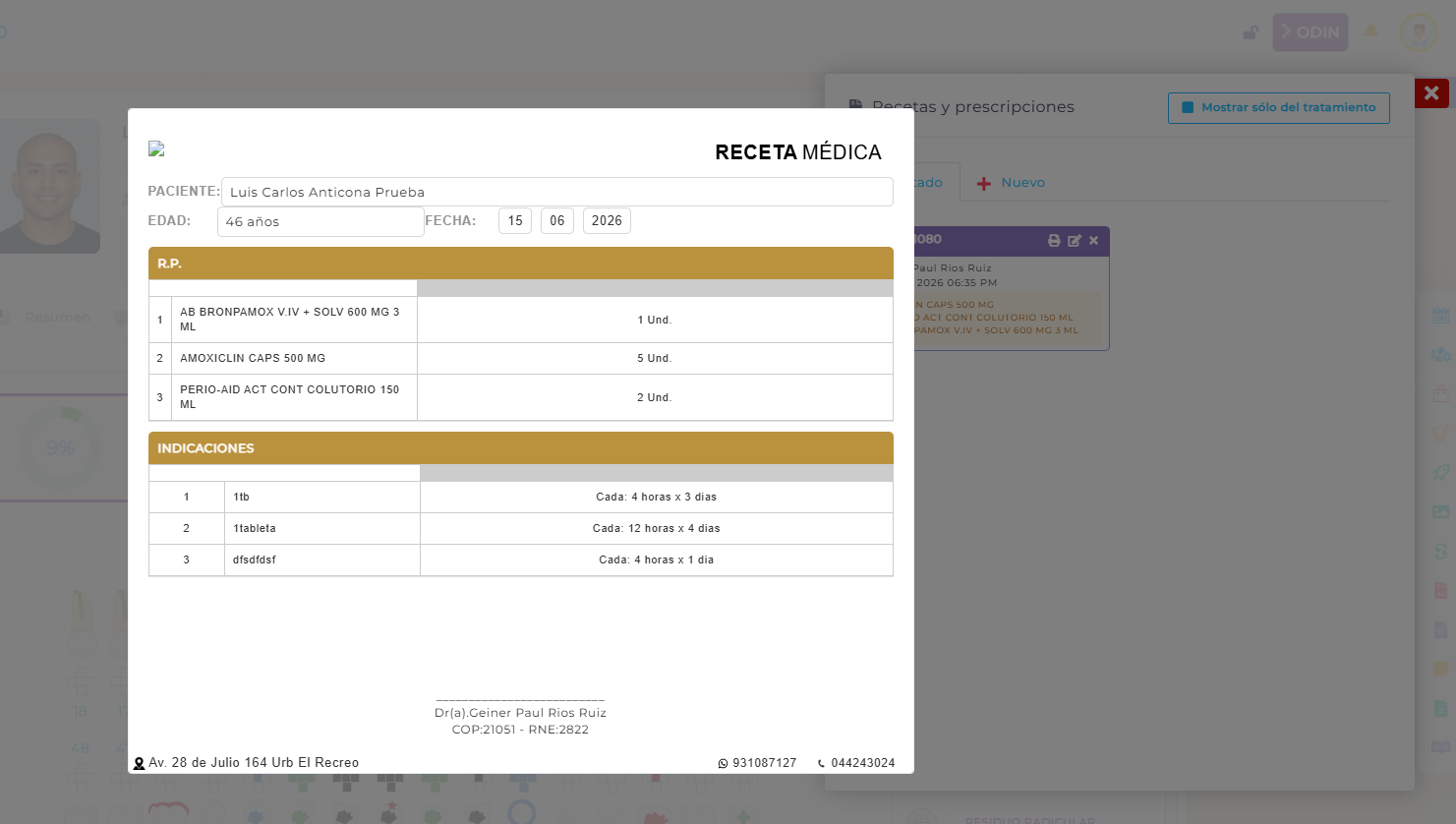The image size is (1456, 824).
Task: Click the 9% progress circle
Action: [60, 448]
